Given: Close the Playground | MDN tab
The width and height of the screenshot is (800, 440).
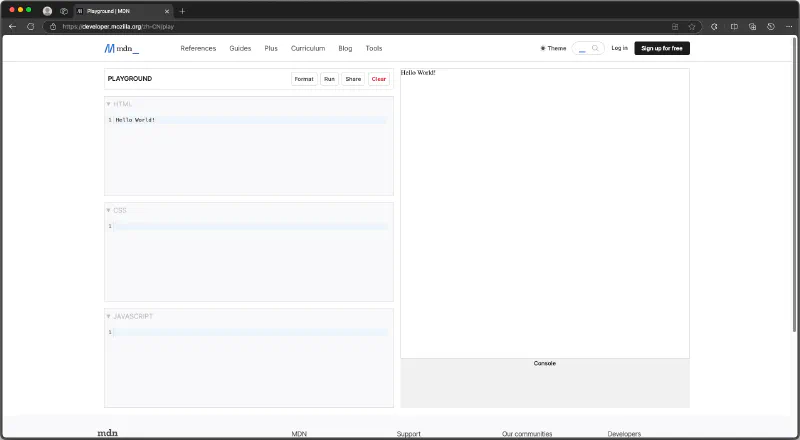Looking at the screenshot, I should (x=167, y=11).
